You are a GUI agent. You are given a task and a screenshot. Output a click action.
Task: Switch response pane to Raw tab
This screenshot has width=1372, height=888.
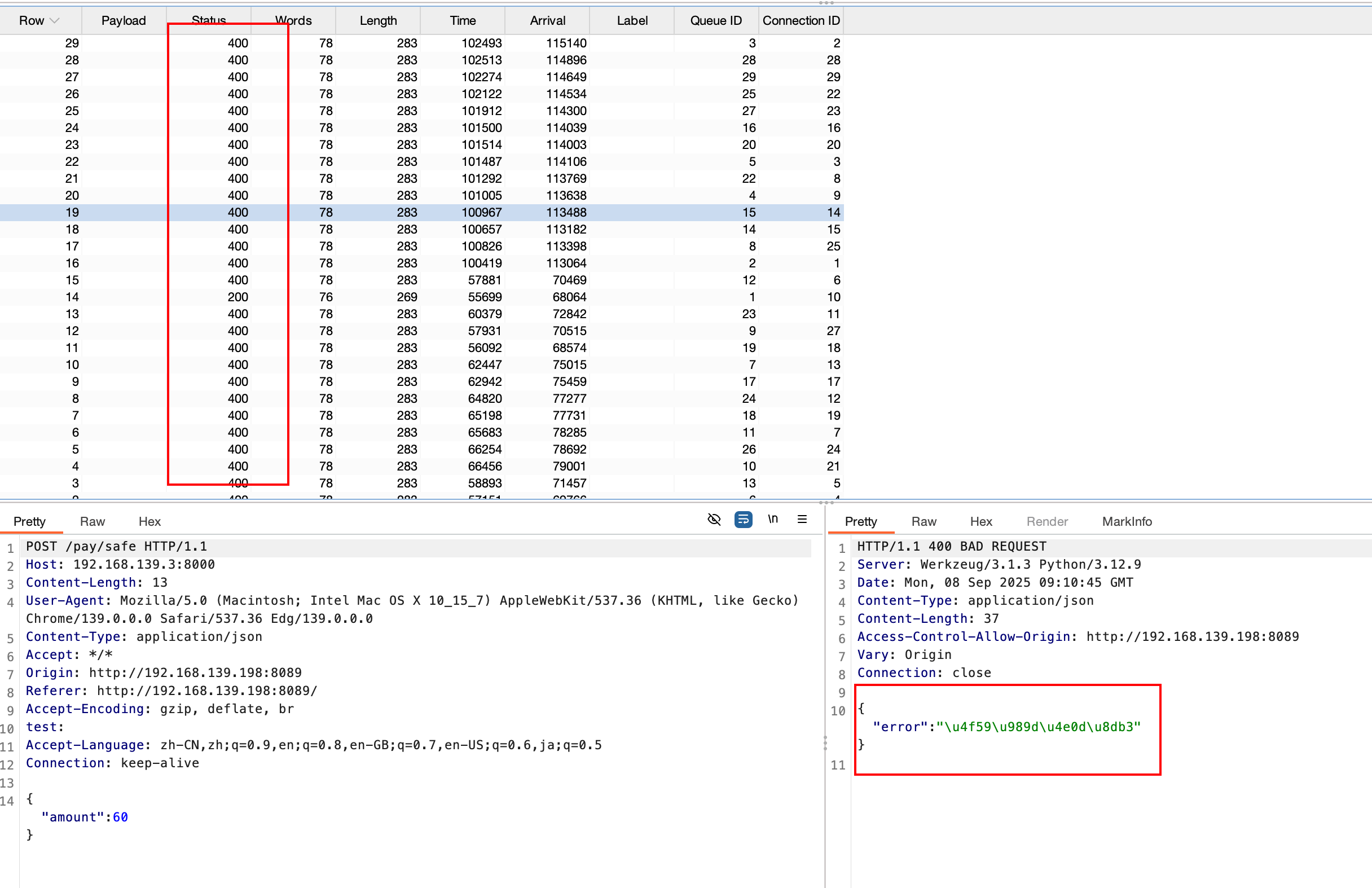pos(924,522)
